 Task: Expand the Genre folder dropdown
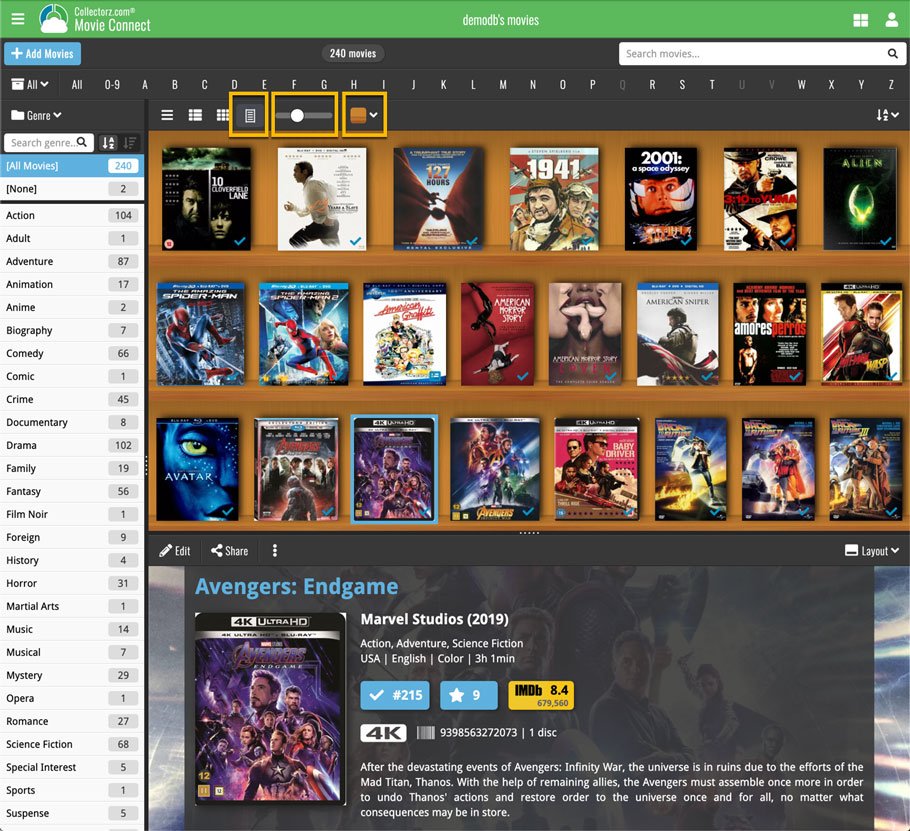click(x=36, y=116)
